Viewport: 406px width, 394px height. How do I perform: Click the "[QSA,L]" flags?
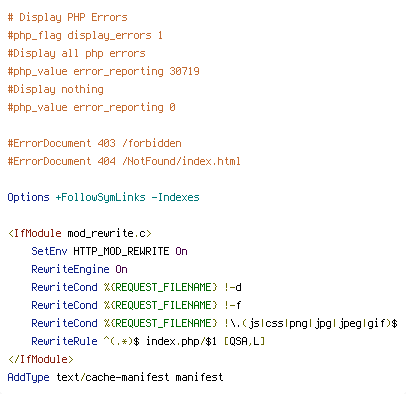pyautogui.click(x=245, y=341)
